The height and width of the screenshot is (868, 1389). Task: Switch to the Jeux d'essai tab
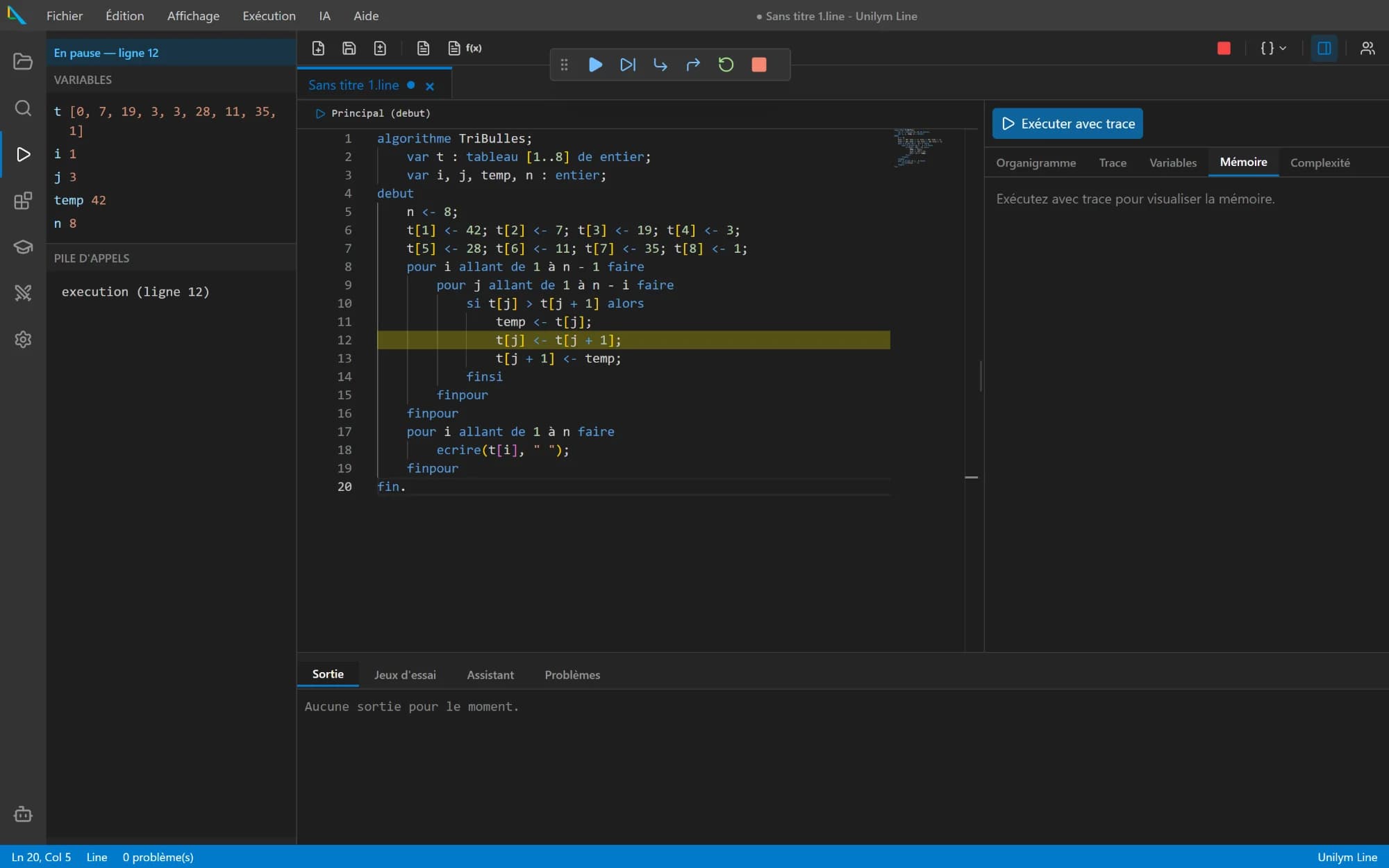click(405, 675)
